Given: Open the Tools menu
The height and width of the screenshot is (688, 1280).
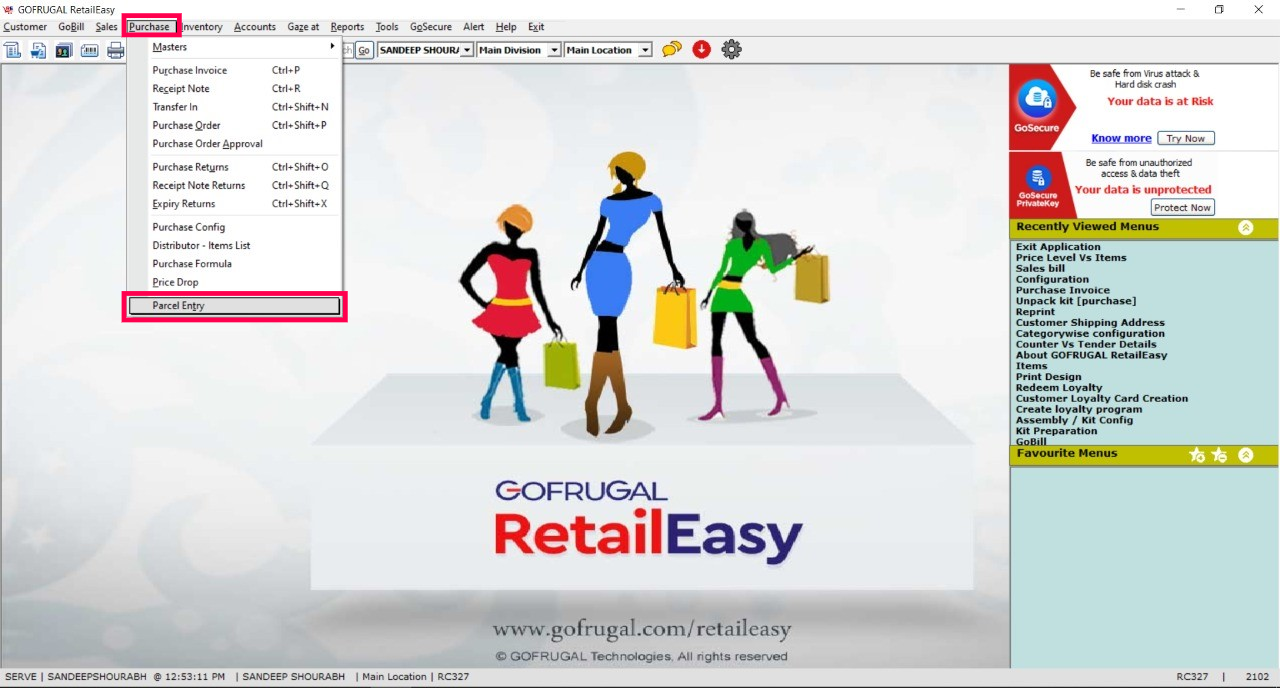Looking at the screenshot, I should pyautogui.click(x=387, y=27).
